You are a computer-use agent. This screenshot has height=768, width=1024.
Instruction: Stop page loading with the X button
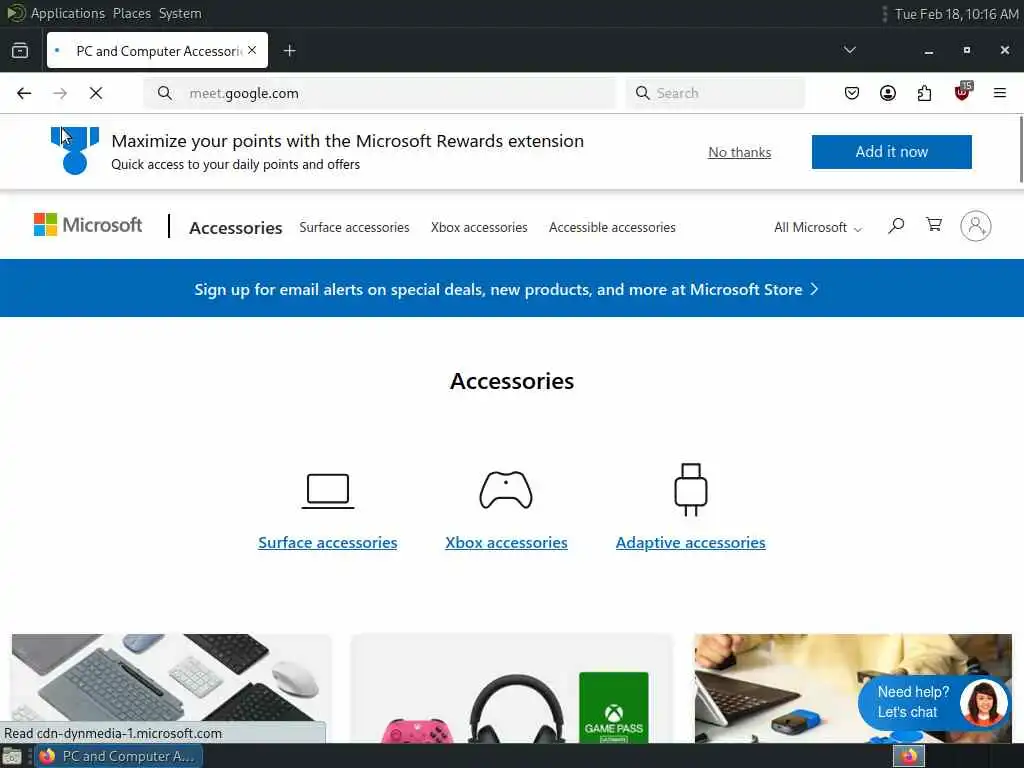(x=96, y=93)
